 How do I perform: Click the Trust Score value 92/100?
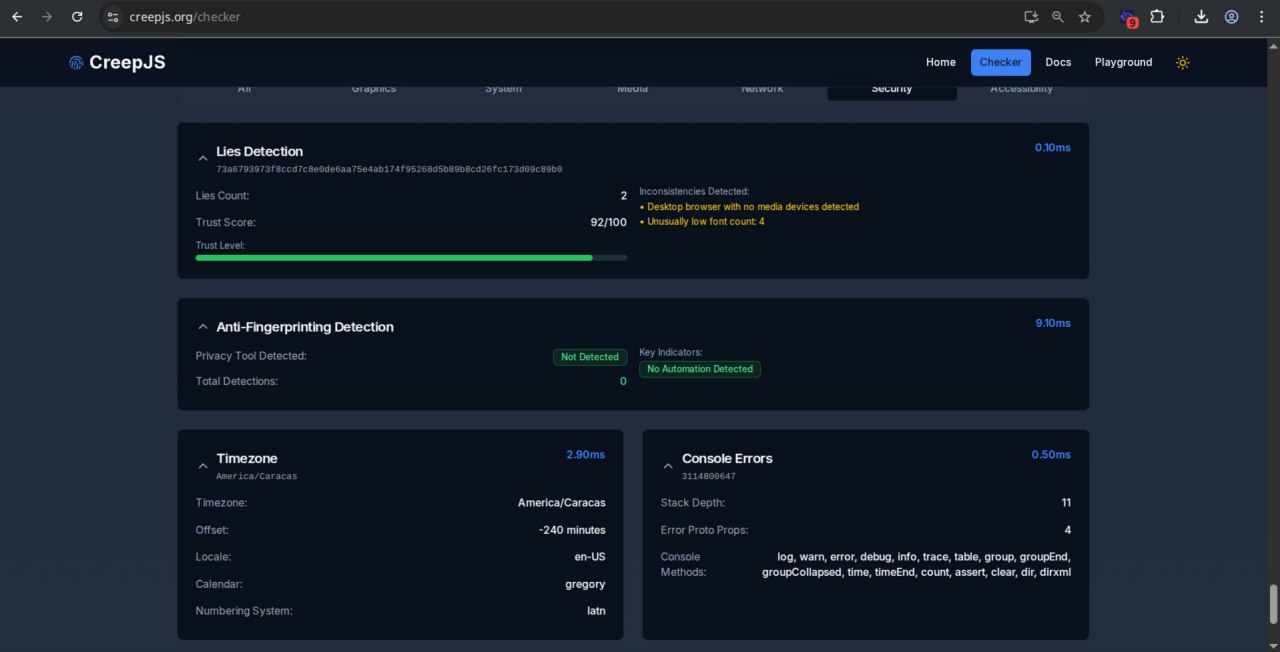click(x=609, y=222)
